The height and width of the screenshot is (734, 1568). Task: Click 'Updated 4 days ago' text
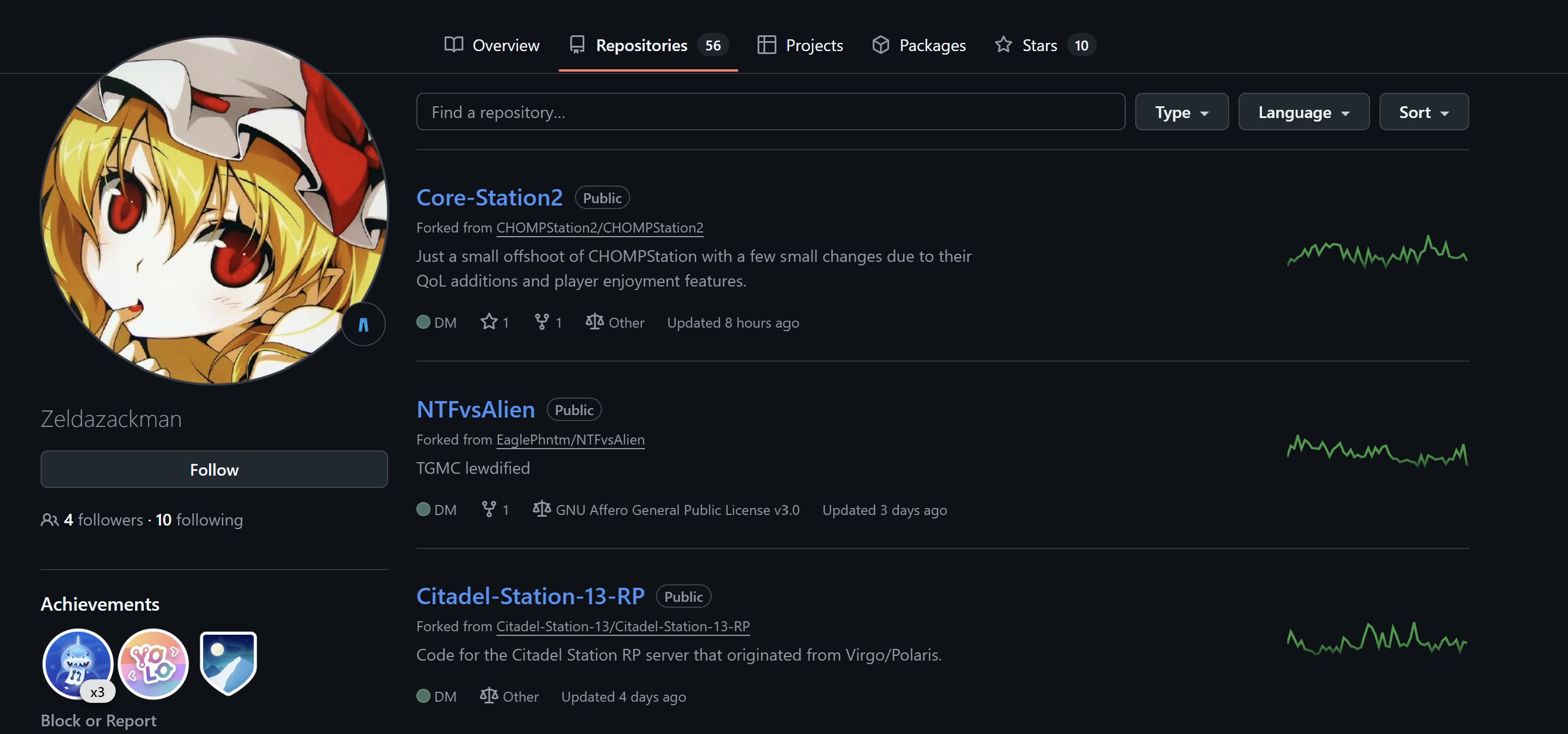(623, 697)
